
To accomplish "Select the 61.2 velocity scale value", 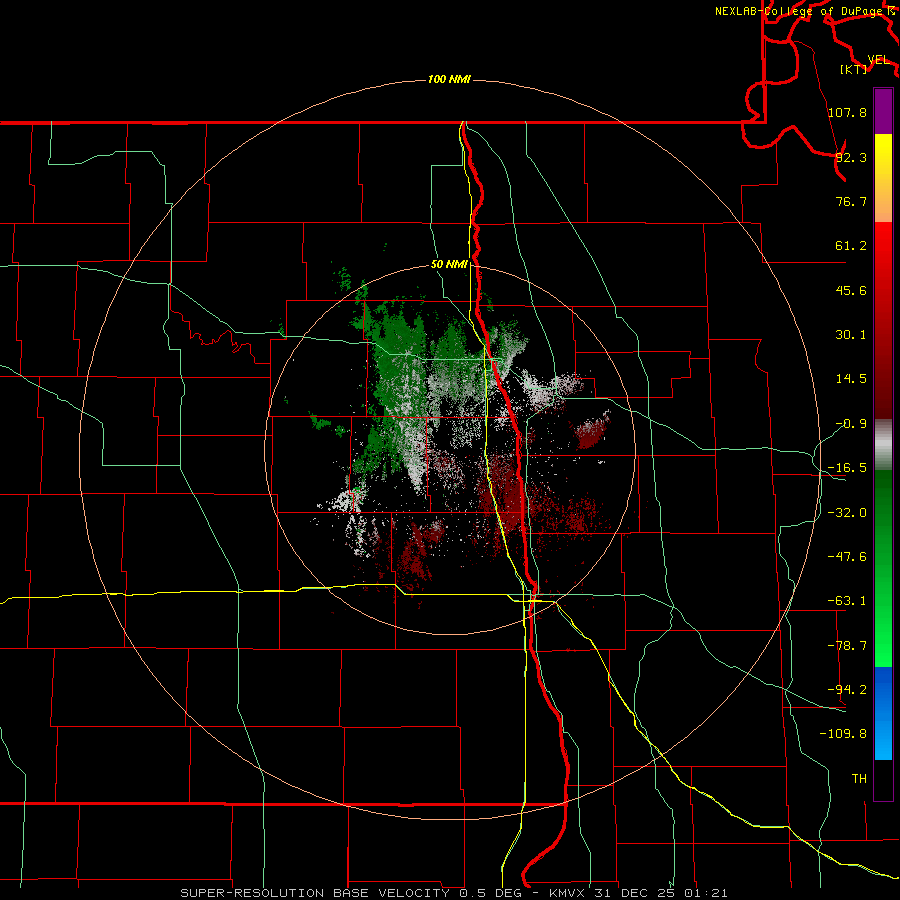I will 851,246.
